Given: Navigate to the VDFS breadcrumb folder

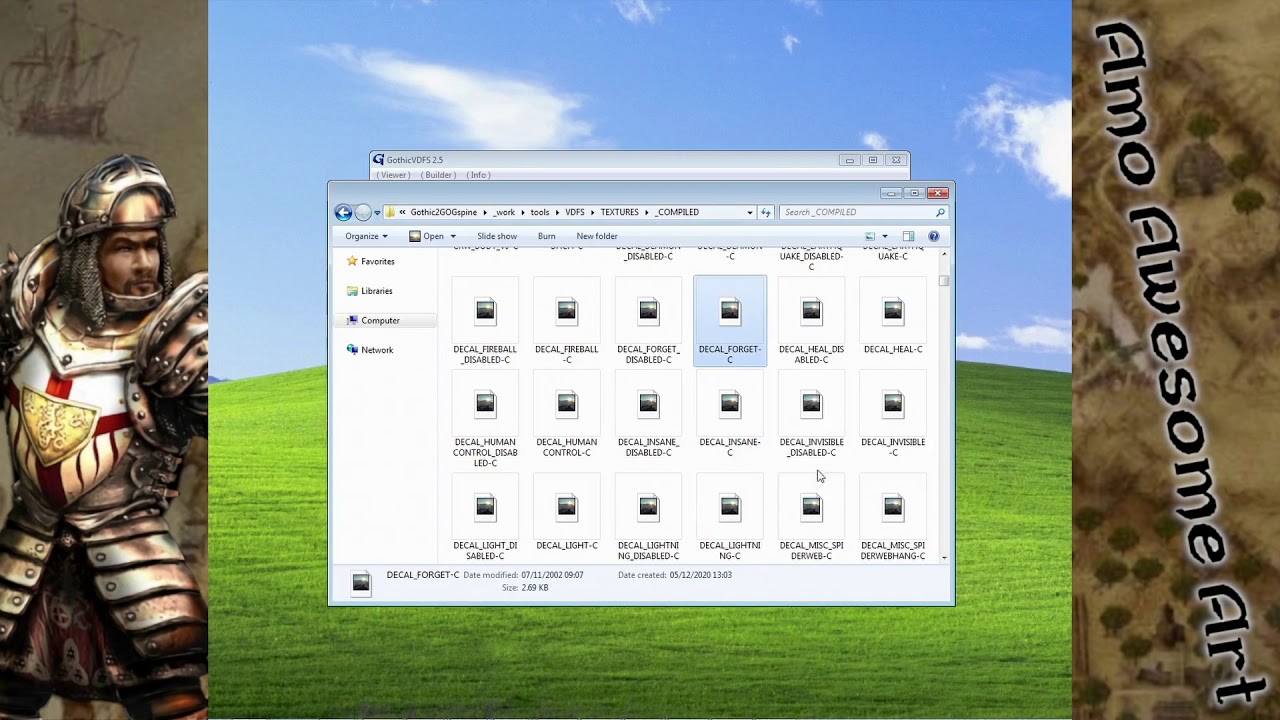Looking at the screenshot, I should point(575,212).
